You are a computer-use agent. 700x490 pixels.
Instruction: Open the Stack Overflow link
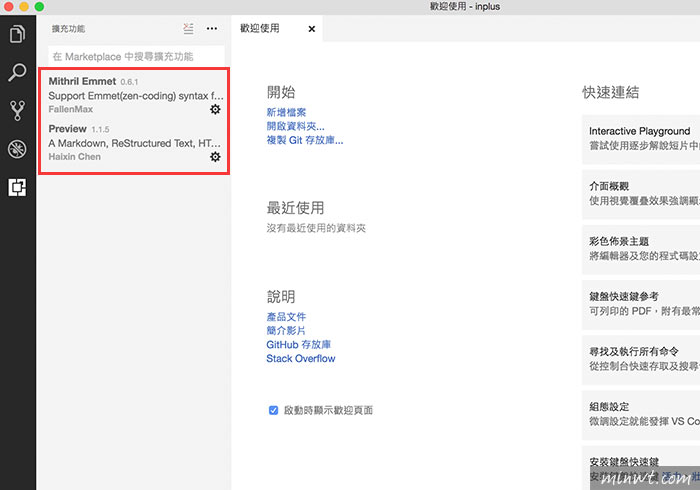(x=301, y=358)
